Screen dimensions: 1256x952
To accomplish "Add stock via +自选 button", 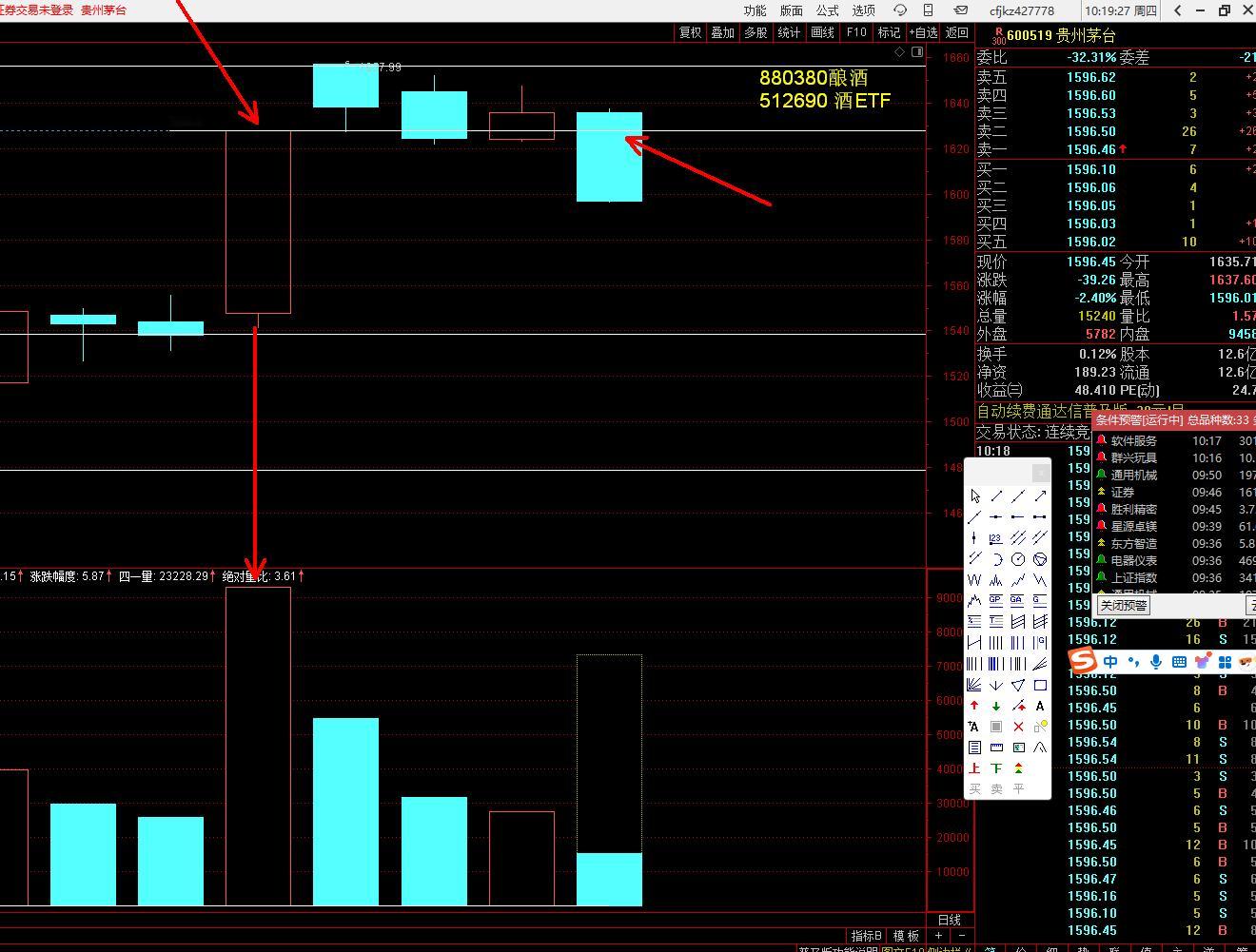I will 924,32.
